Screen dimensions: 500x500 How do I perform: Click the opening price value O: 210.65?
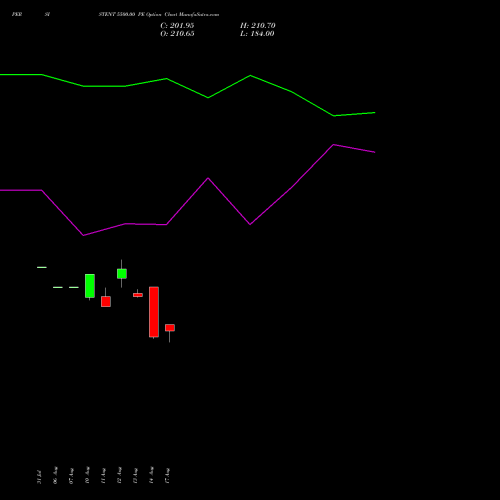[177, 34]
